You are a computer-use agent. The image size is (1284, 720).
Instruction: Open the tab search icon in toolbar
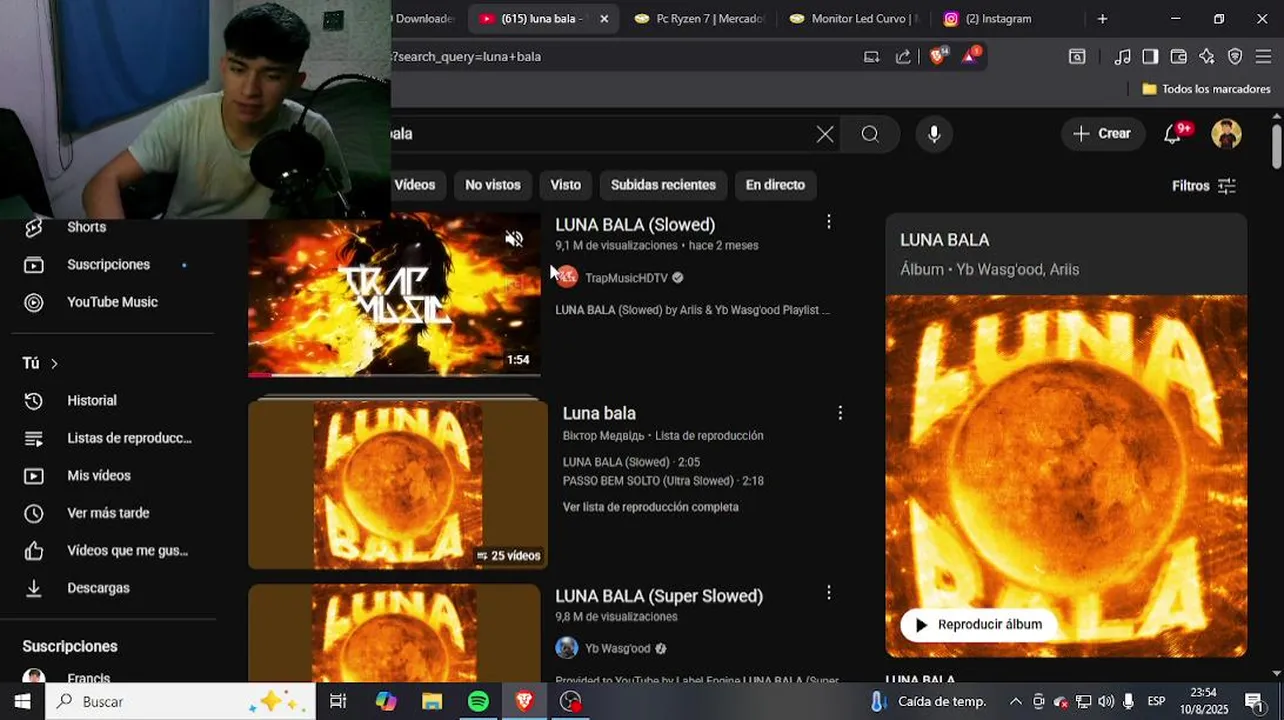click(1077, 57)
